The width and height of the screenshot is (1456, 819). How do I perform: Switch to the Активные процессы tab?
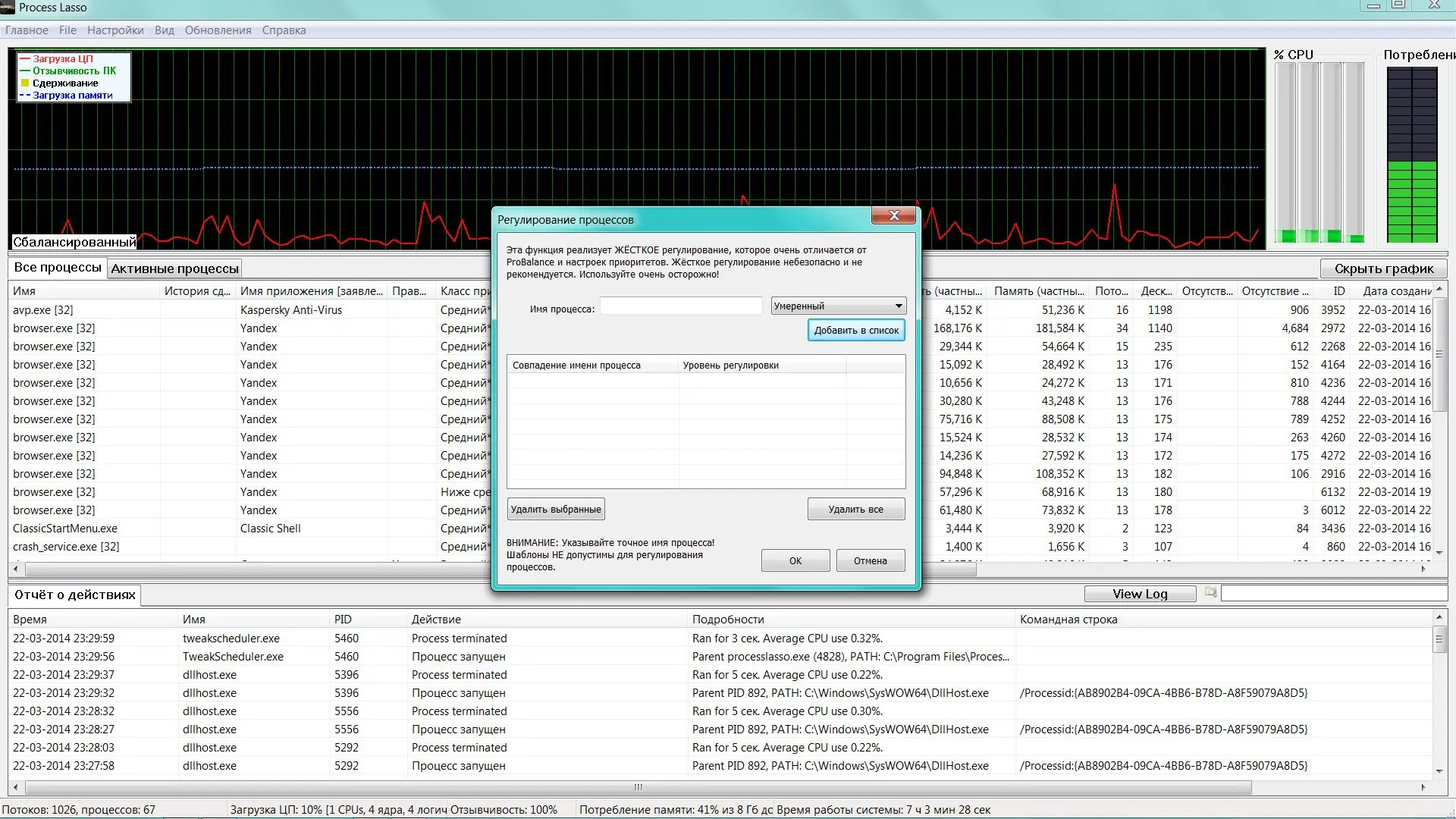(x=174, y=268)
